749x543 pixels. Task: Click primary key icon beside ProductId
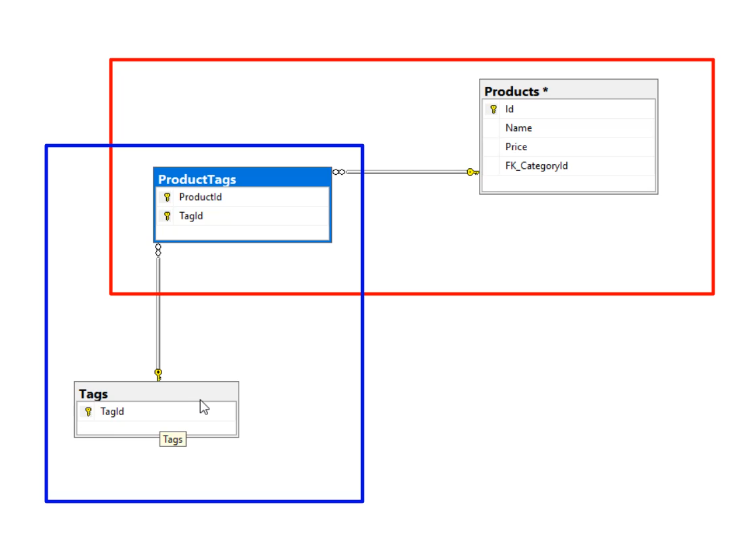[x=167, y=197]
